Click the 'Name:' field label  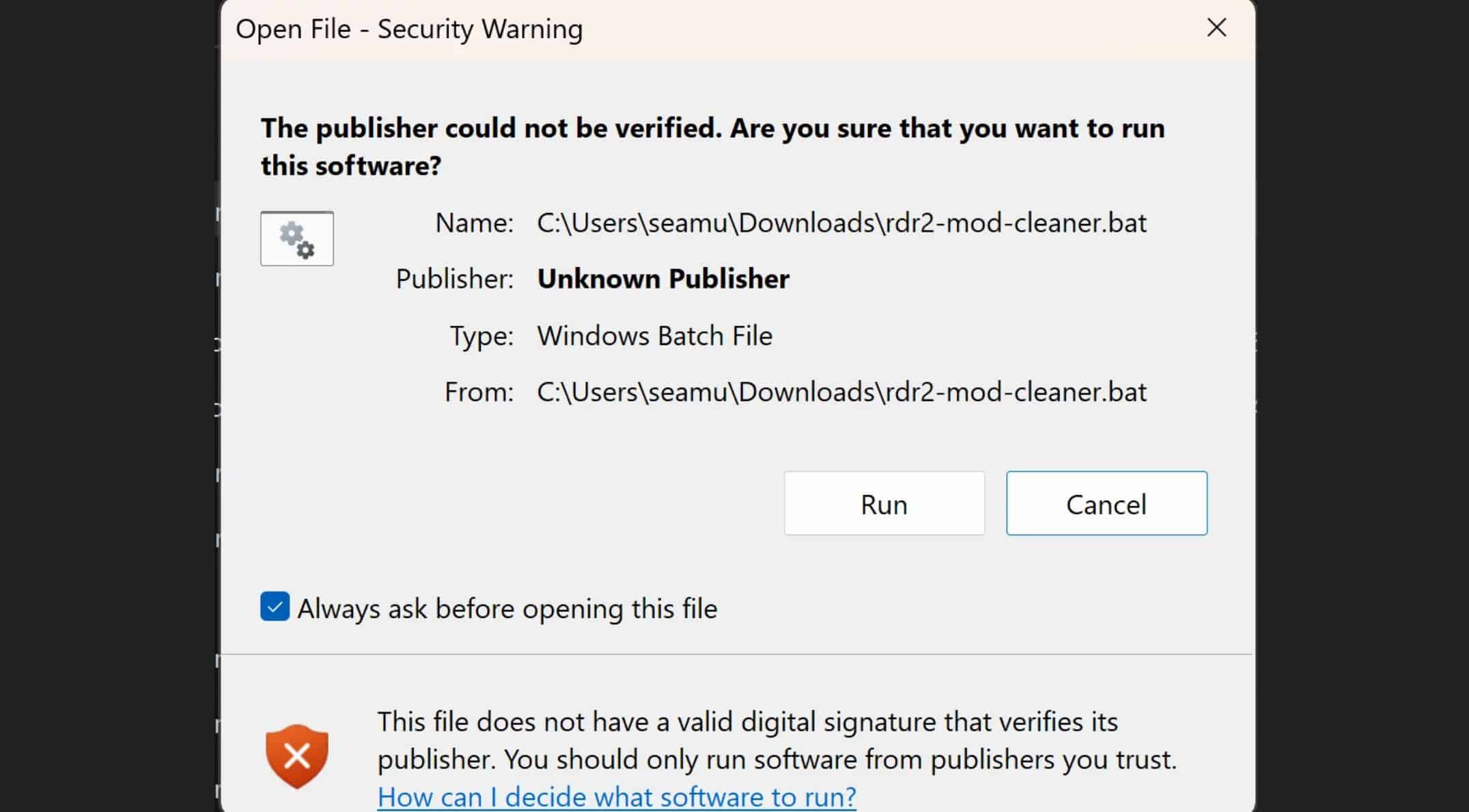point(475,223)
